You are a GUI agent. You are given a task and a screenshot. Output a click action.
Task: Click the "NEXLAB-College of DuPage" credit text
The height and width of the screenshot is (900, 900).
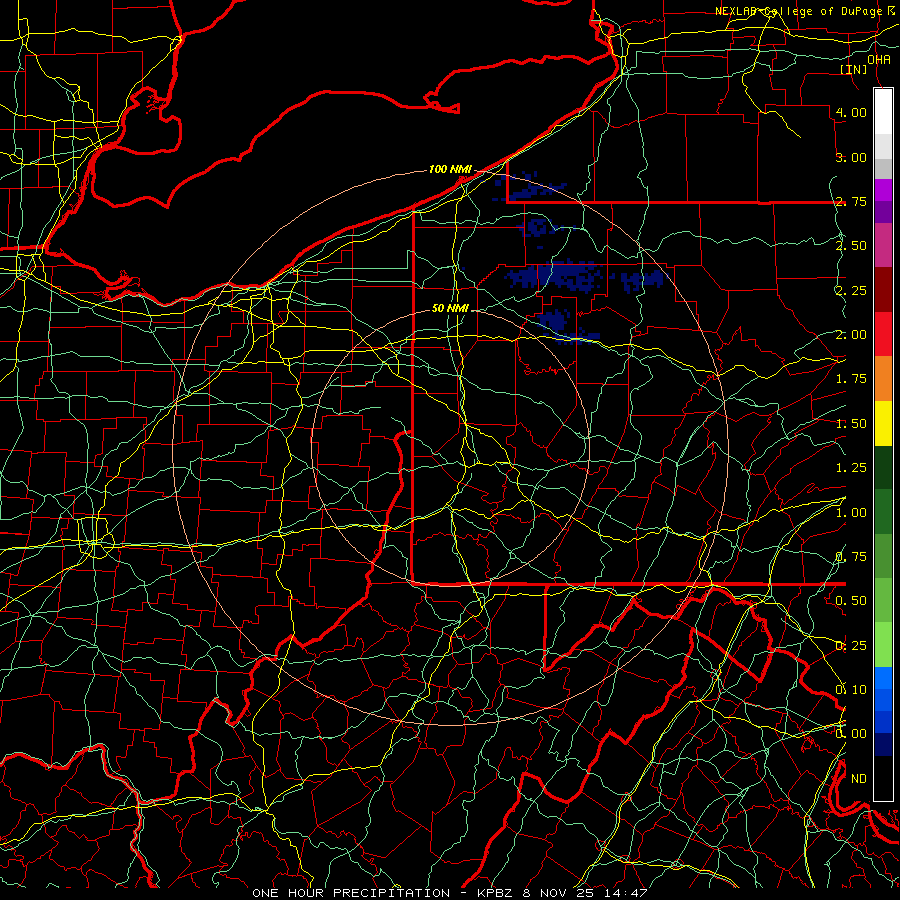799,11
